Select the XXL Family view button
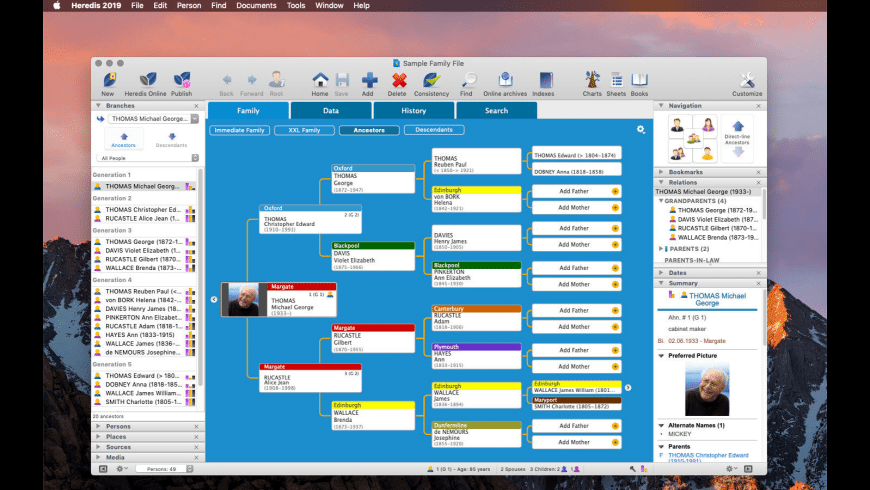The width and height of the screenshot is (870, 490). [x=304, y=130]
